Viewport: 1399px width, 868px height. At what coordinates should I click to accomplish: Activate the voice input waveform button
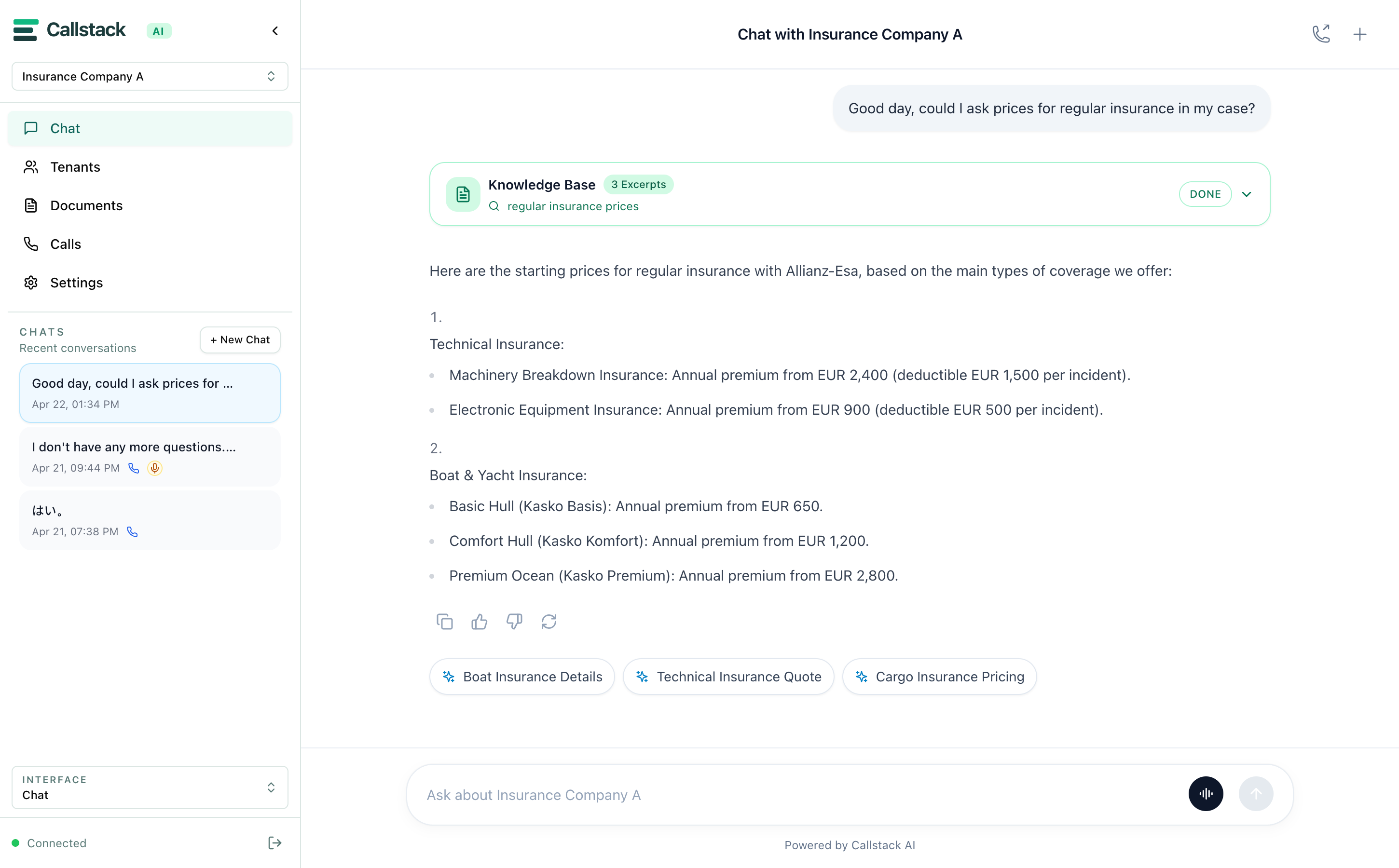click(1206, 793)
